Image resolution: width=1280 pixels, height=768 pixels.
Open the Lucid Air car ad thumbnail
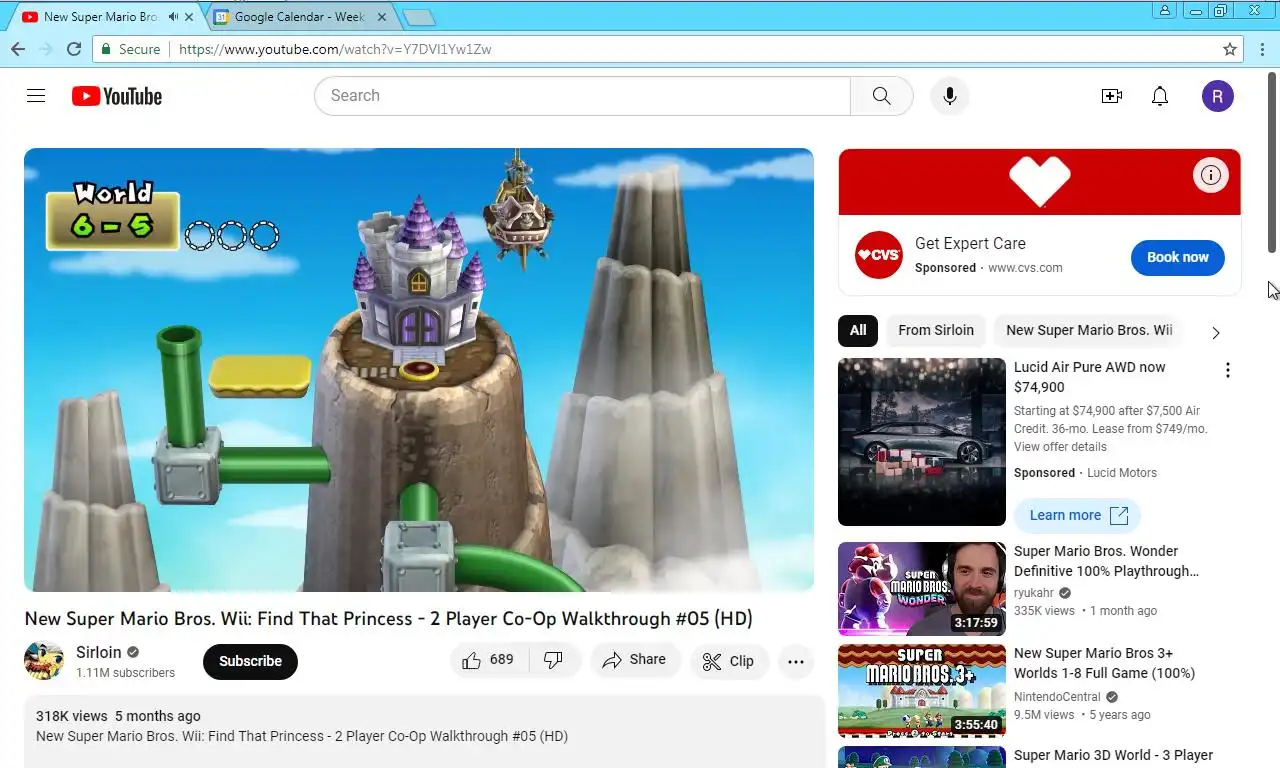(922, 442)
